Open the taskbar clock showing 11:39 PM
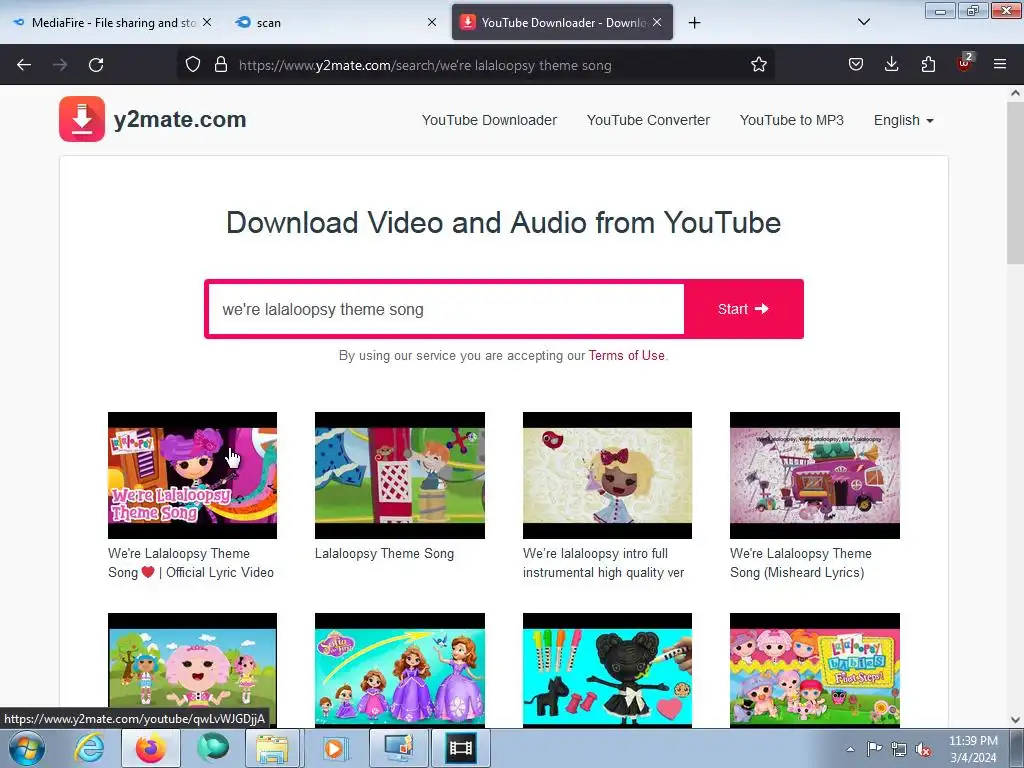1024x768 pixels. (x=973, y=749)
